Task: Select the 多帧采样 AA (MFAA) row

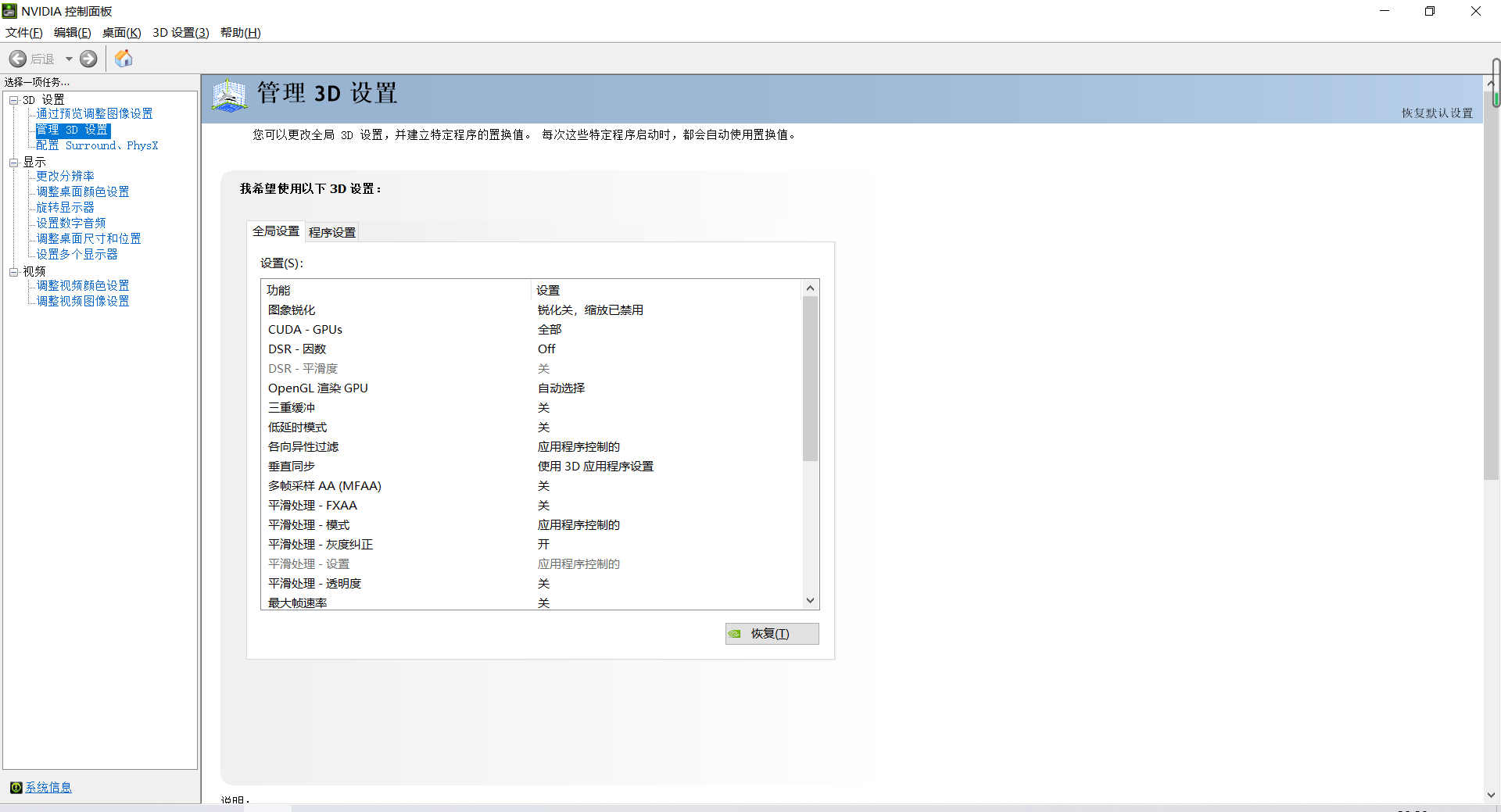Action: point(532,485)
